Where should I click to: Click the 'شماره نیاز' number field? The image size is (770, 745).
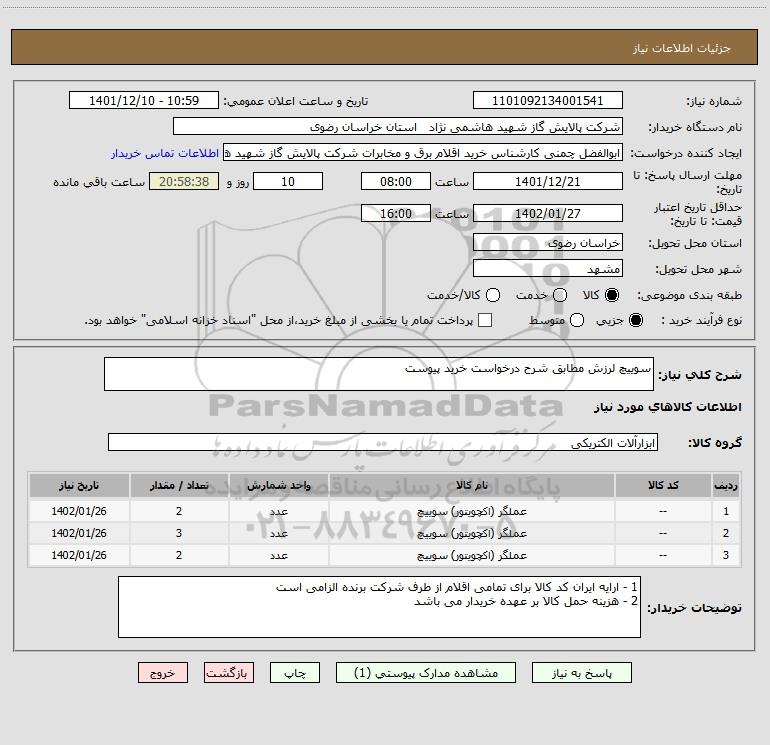(547, 101)
